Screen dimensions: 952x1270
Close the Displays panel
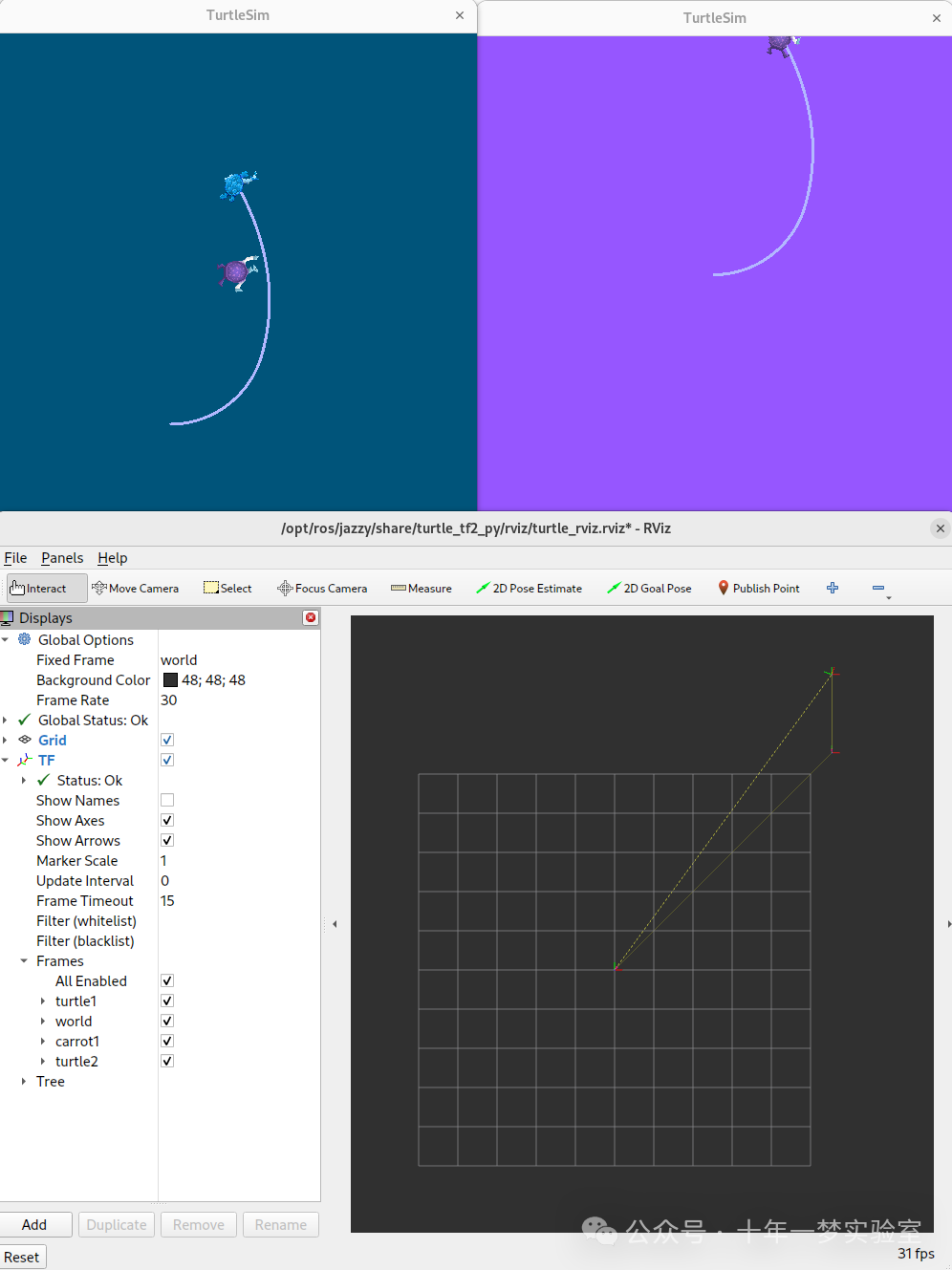click(x=311, y=618)
